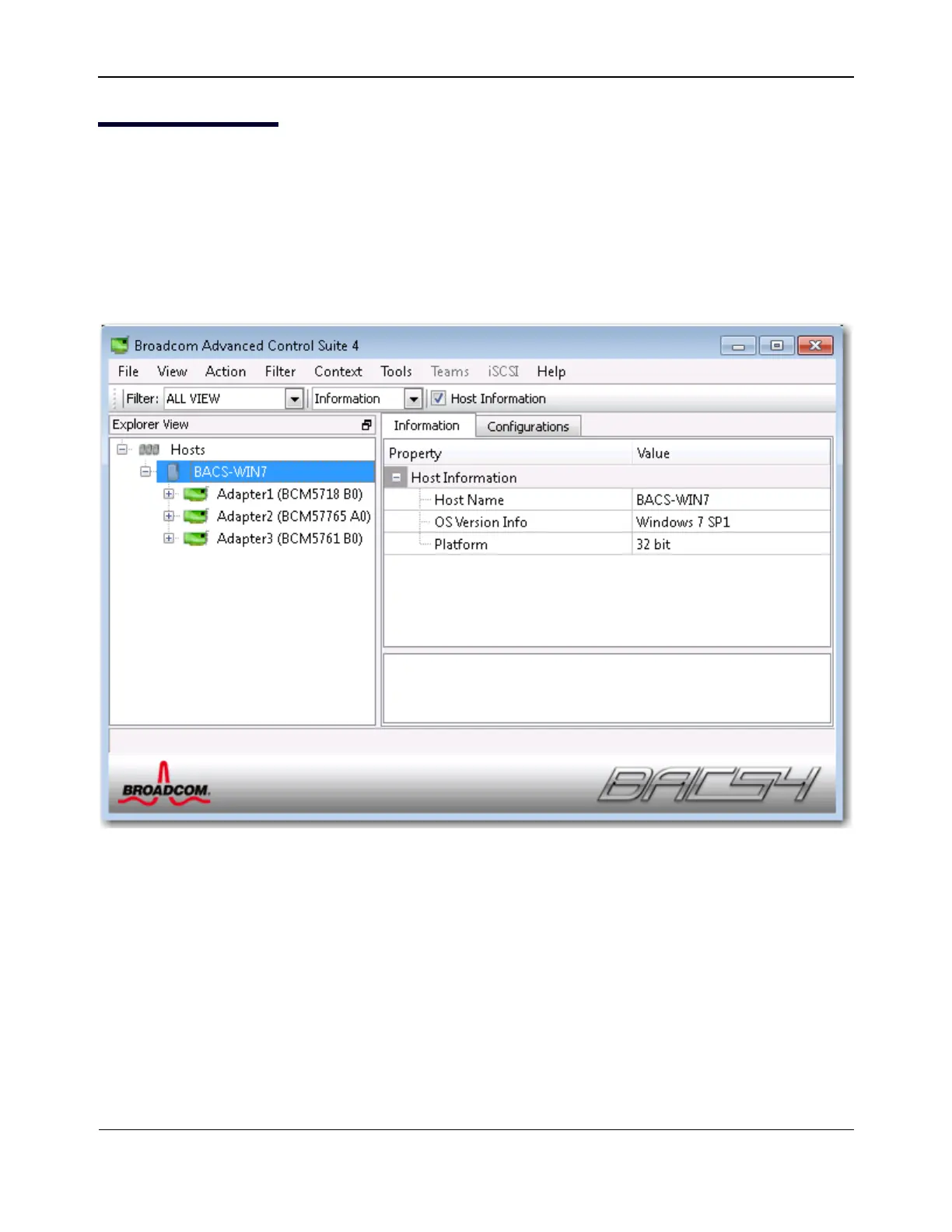Image resolution: width=952 pixels, height=1232 pixels.
Task: Minimize the Broadcom Advanced Control Suite window
Action: [738, 345]
